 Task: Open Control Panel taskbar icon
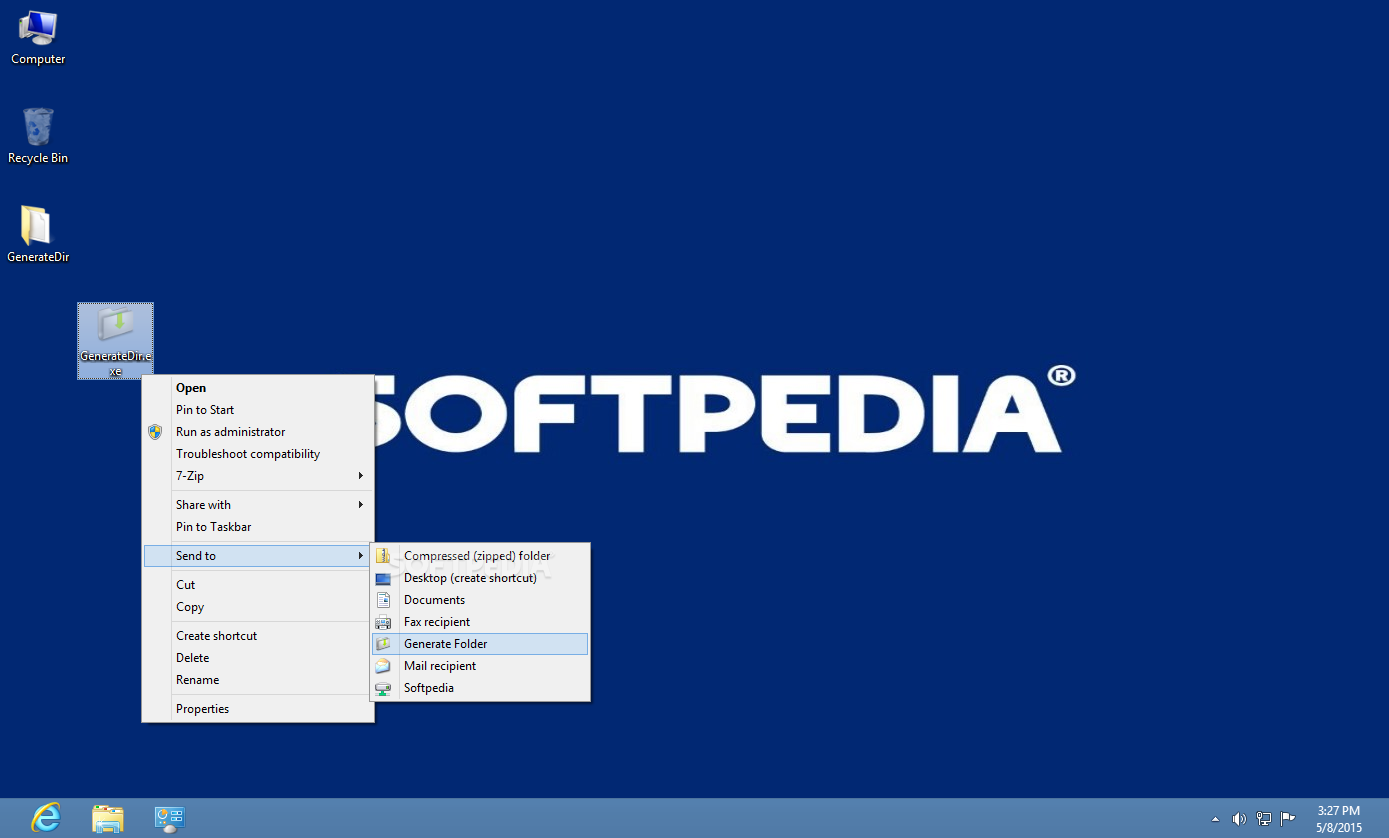pyautogui.click(x=170, y=818)
